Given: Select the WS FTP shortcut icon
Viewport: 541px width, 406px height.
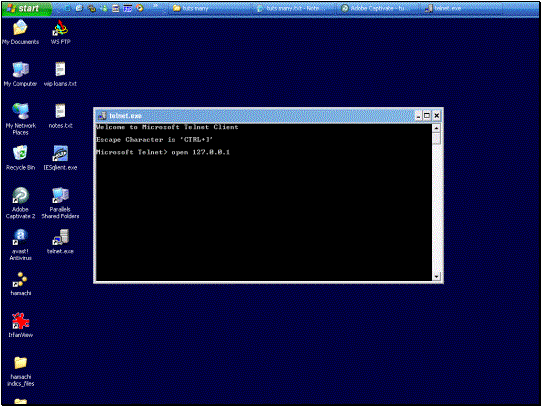Looking at the screenshot, I should [x=60, y=32].
